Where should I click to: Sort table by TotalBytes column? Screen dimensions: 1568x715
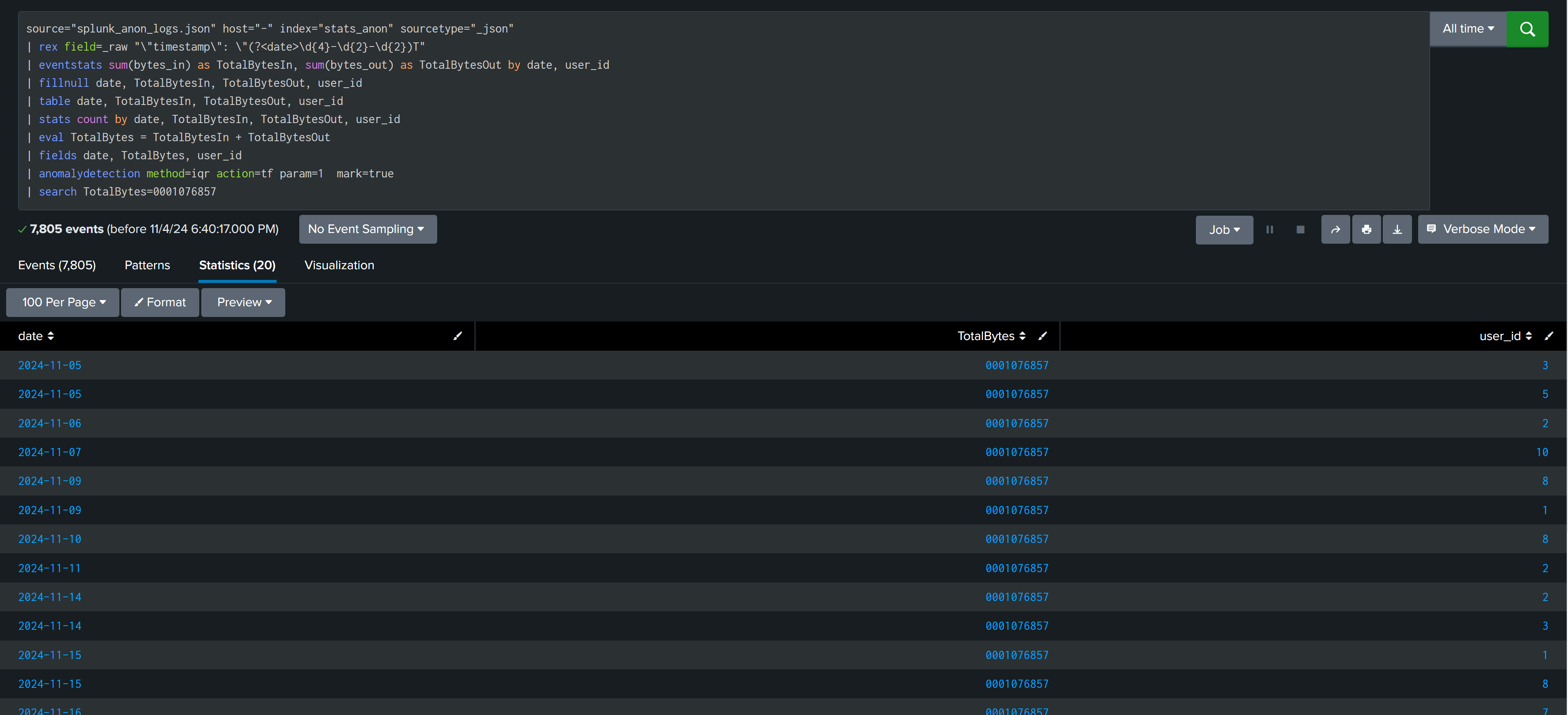click(991, 336)
